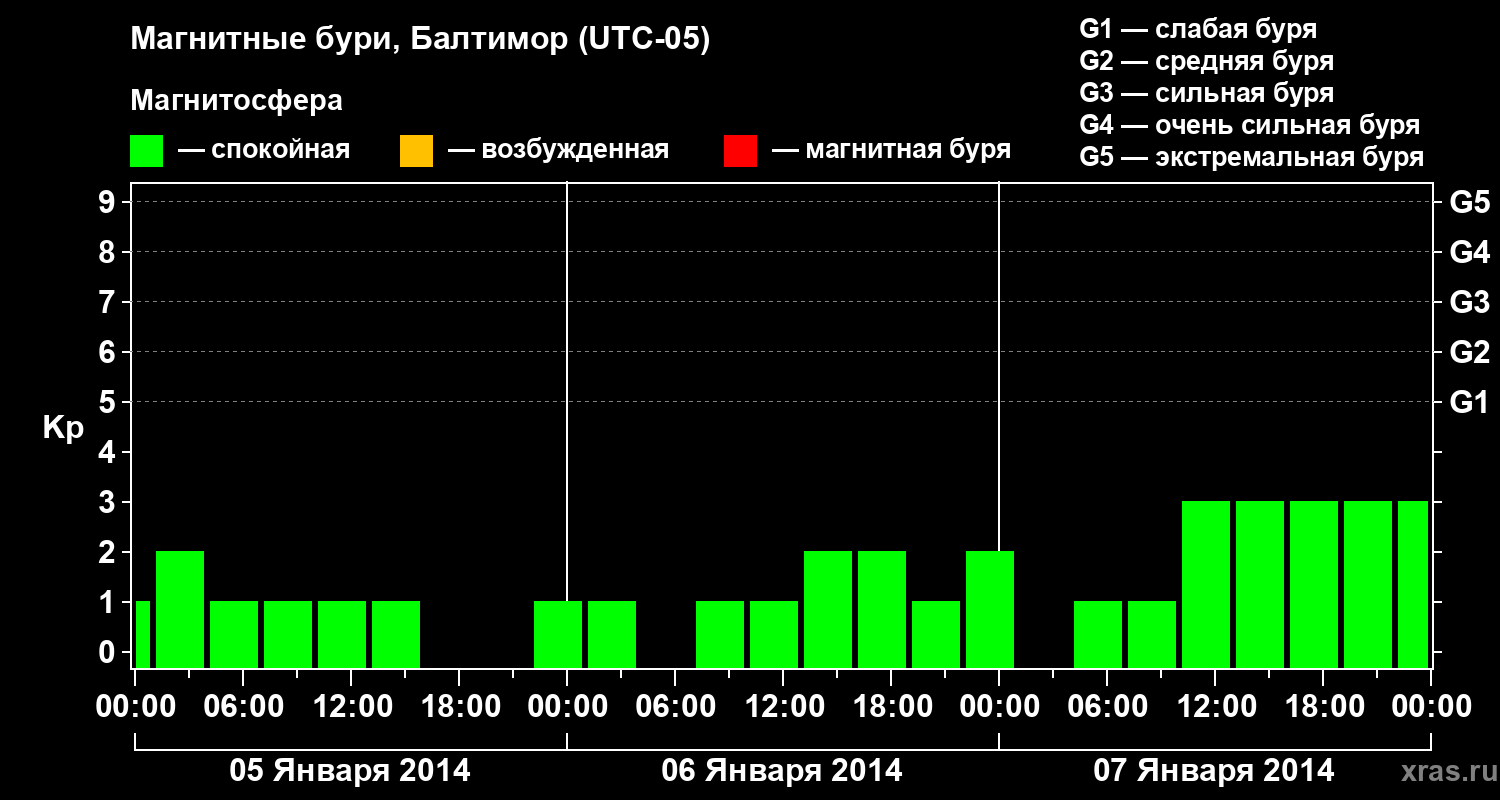The width and height of the screenshot is (1500, 800).
Task: Click the 'Магнитосфера' legend heading
Action: (x=236, y=101)
